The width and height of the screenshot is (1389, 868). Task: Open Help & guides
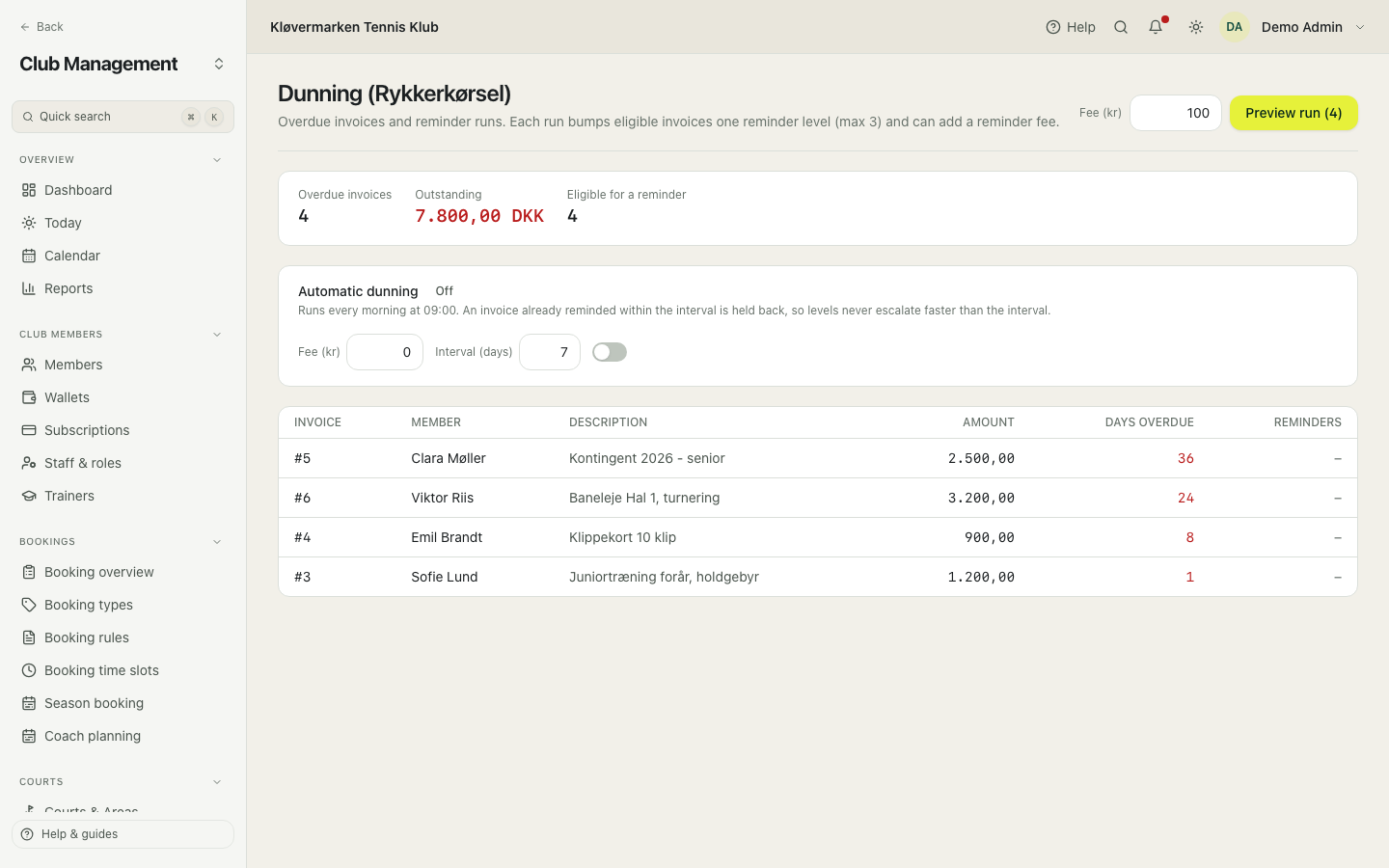pos(123,834)
